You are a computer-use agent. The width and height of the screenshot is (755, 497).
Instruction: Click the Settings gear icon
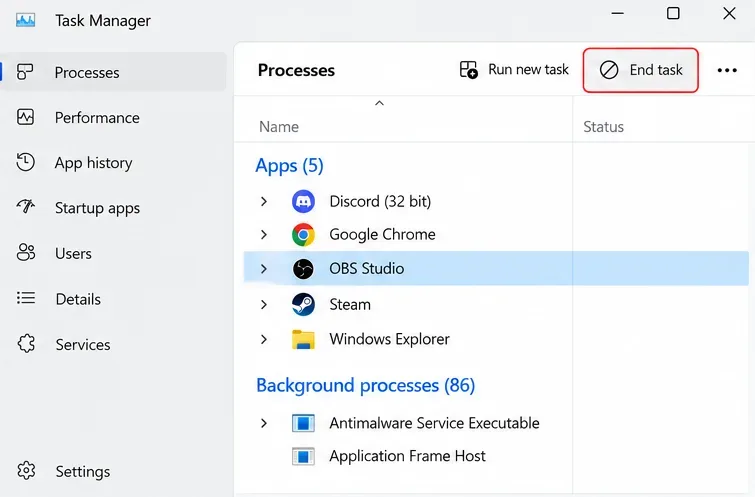click(x=26, y=471)
